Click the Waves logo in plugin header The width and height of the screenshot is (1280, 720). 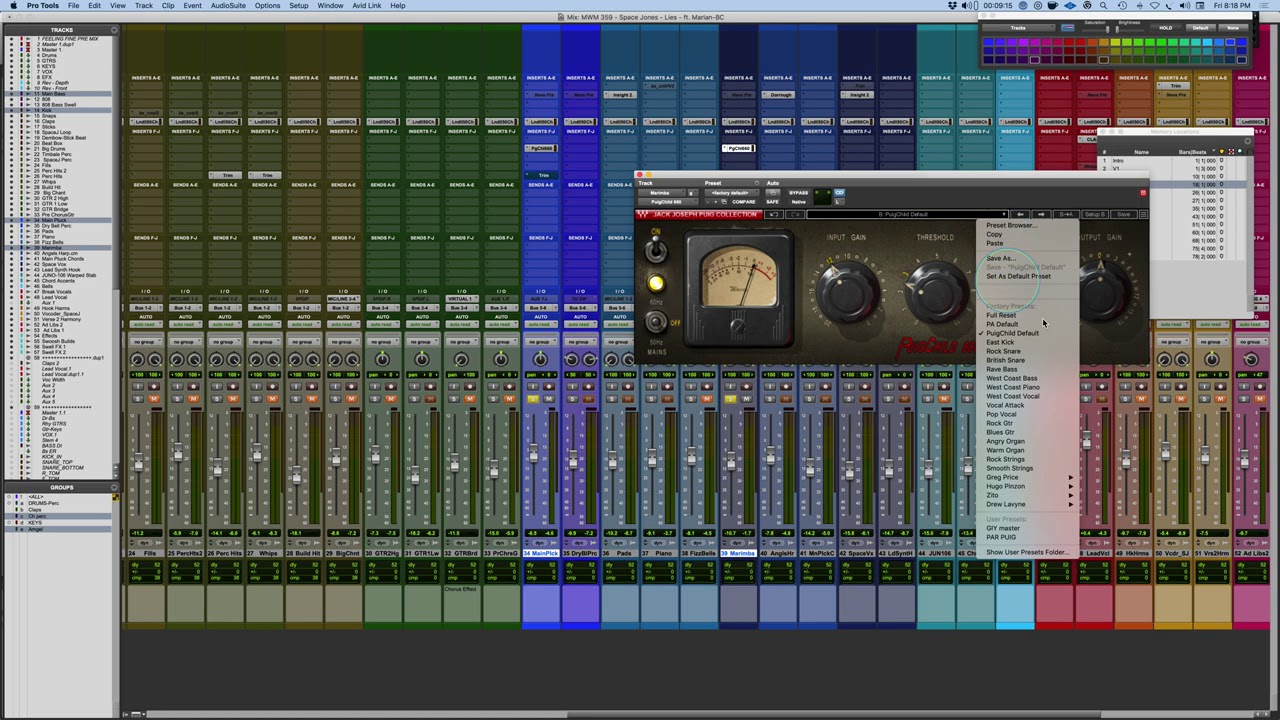643,214
